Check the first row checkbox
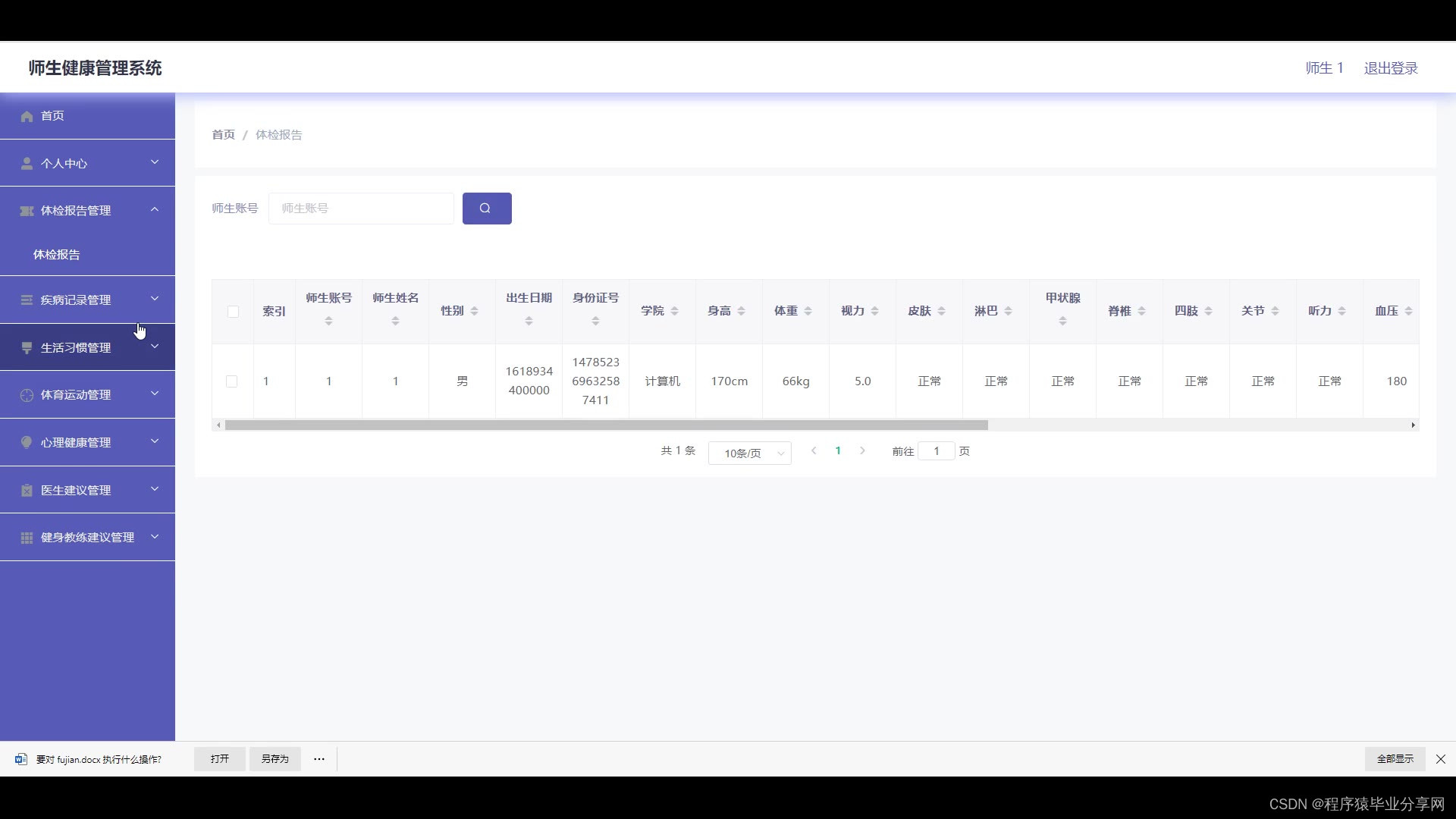This screenshot has height=819, width=1456. click(x=232, y=381)
